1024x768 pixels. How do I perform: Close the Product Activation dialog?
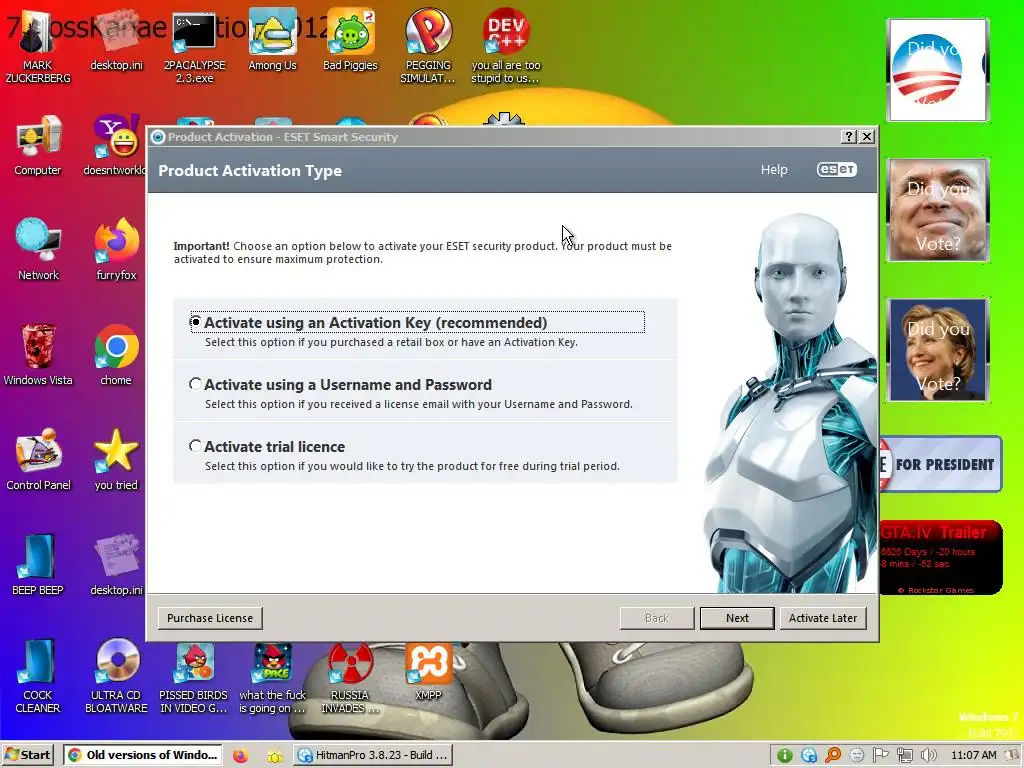click(x=867, y=136)
